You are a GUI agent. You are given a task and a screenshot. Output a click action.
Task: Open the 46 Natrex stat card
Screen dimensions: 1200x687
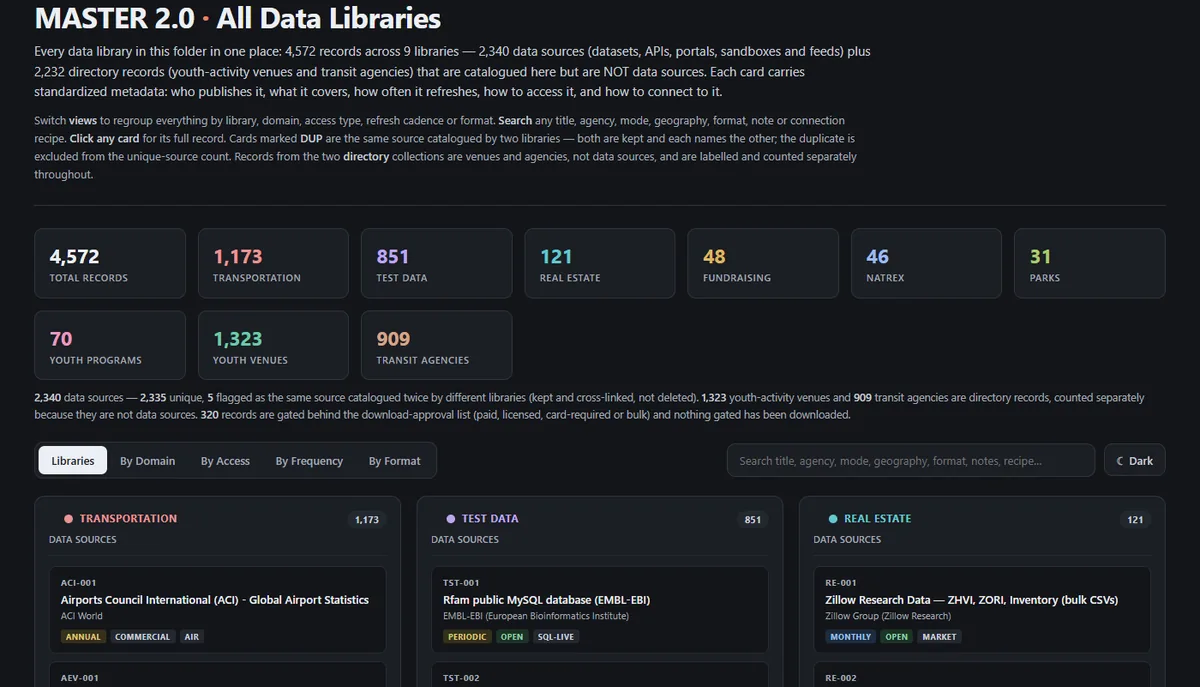(926, 263)
